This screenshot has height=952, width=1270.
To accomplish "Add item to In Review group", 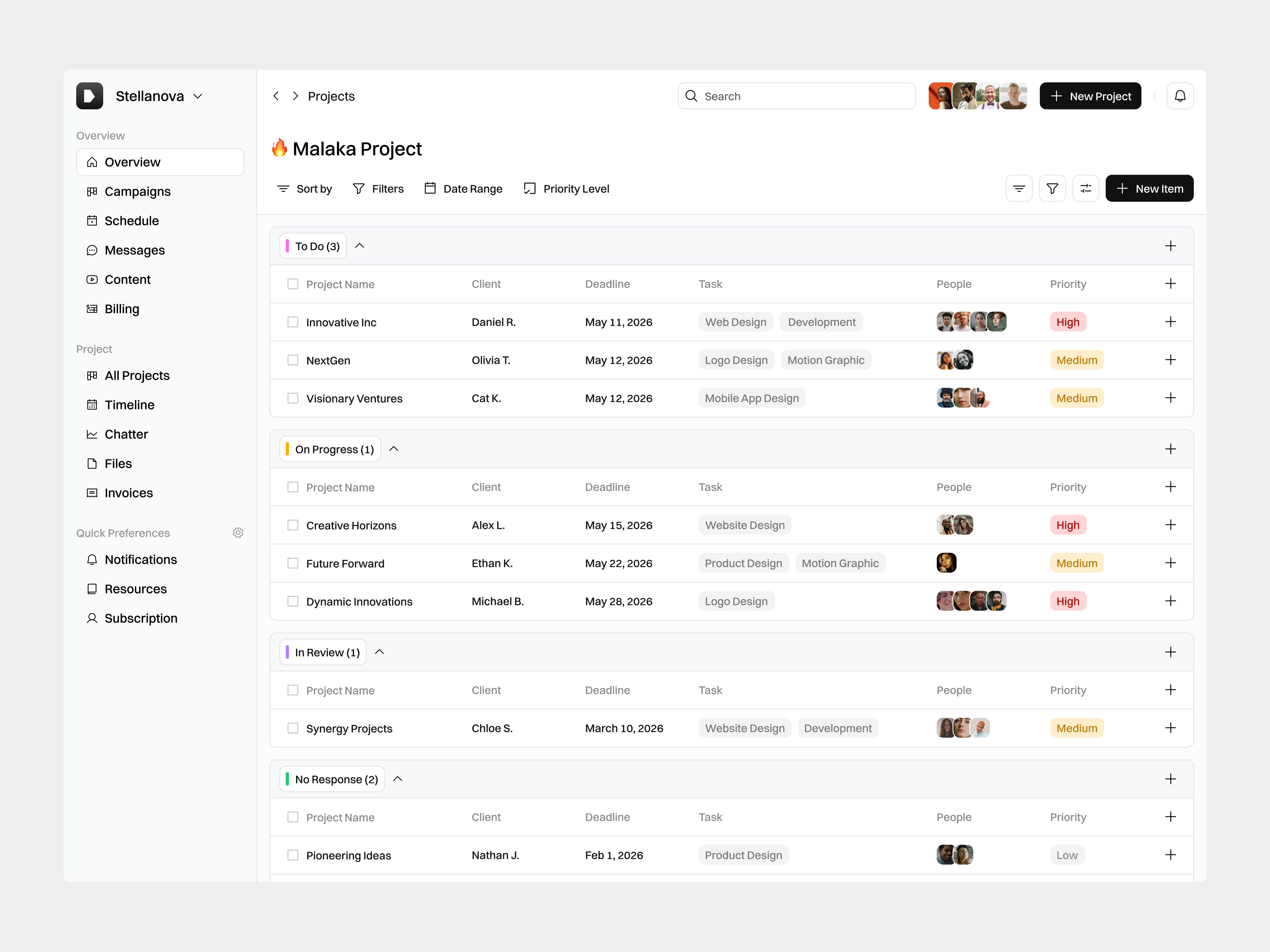I will [x=1170, y=652].
